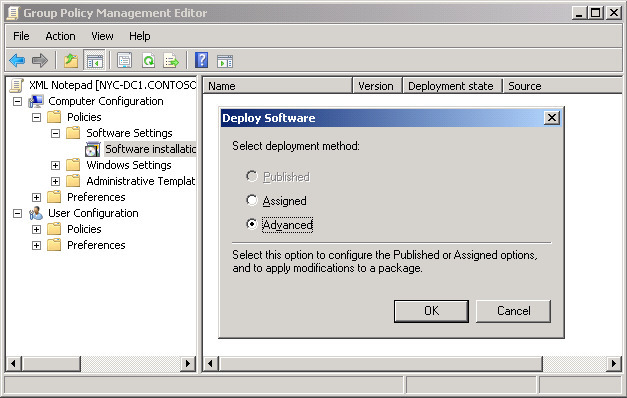Open the Action menu
Viewport: 627px width, 398px height.
[60, 36]
